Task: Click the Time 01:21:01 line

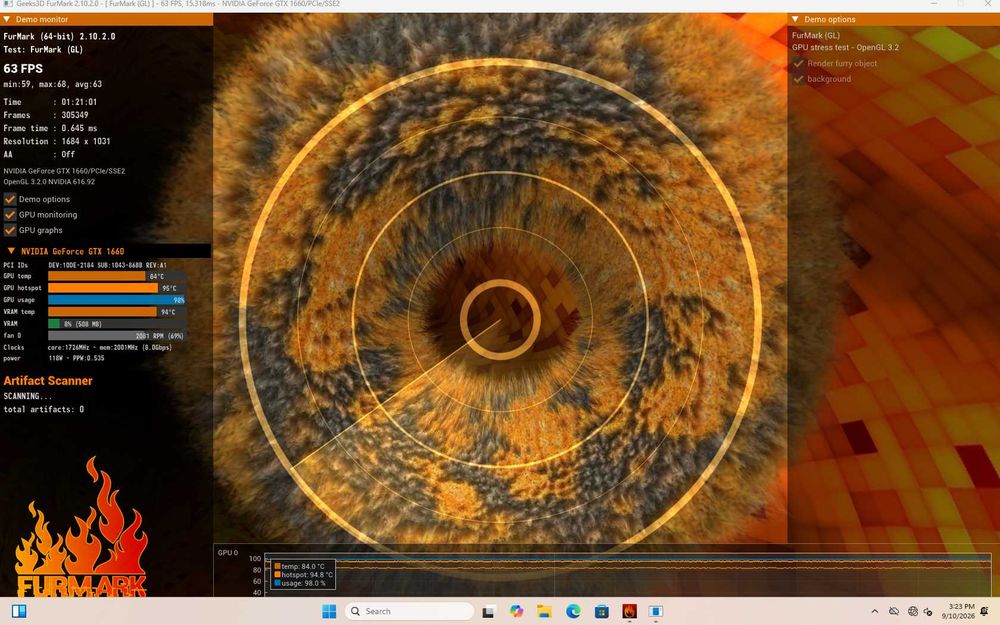Action: (50, 102)
